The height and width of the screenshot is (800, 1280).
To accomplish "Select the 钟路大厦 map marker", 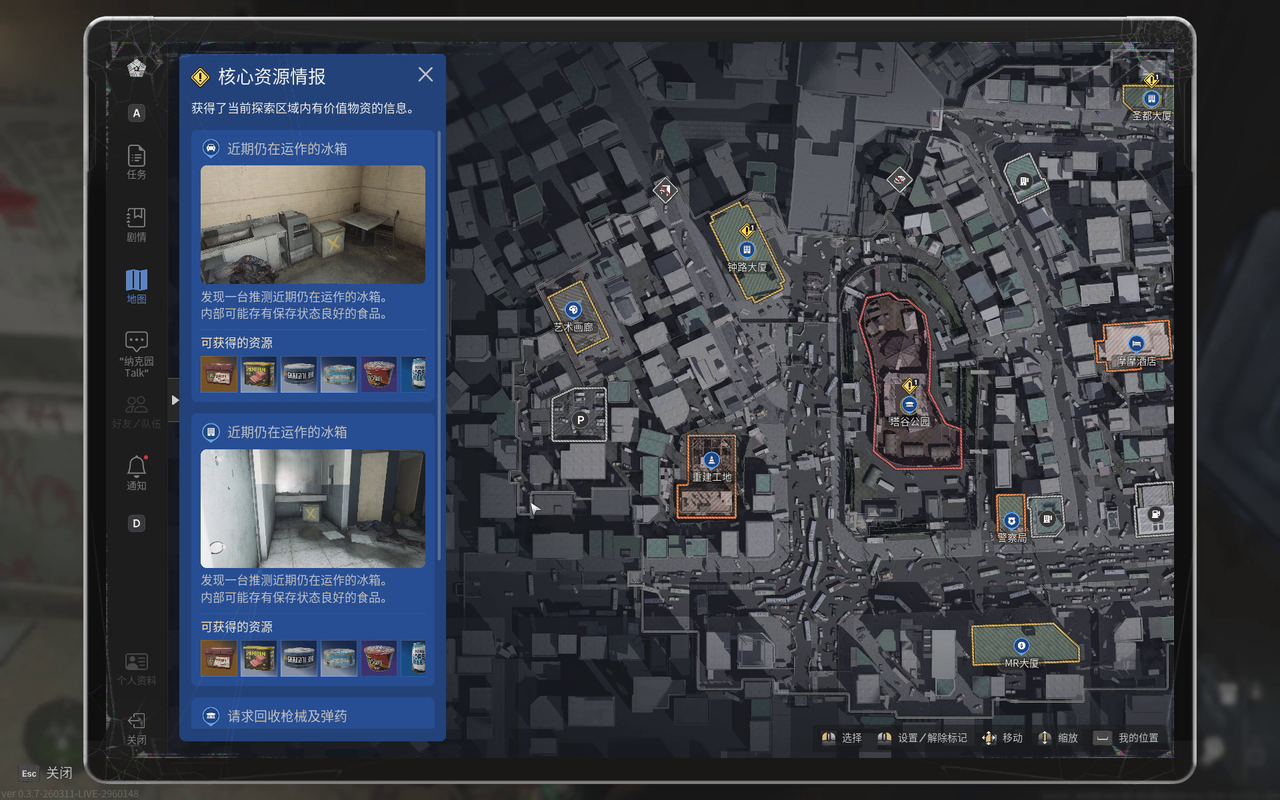I will pos(746,249).
